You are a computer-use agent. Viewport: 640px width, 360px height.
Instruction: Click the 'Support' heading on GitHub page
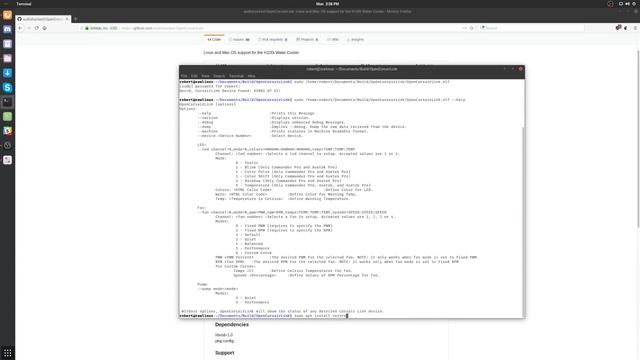coord(224,353)
